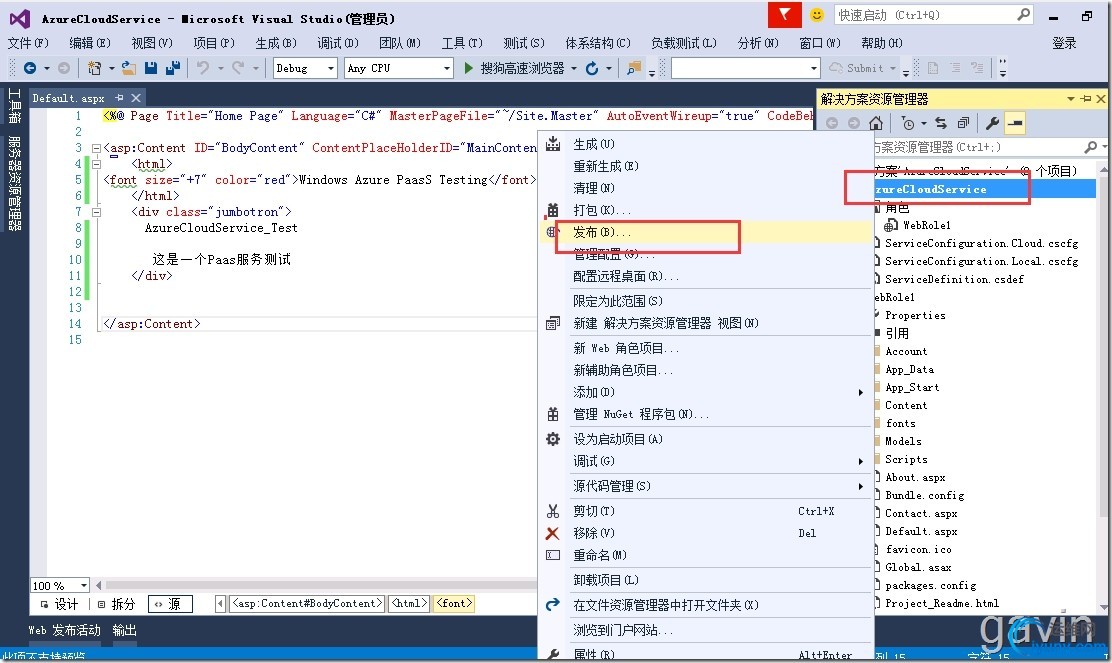Click the preview selected items icon

pyautogui.click(x=1016, y=123)
